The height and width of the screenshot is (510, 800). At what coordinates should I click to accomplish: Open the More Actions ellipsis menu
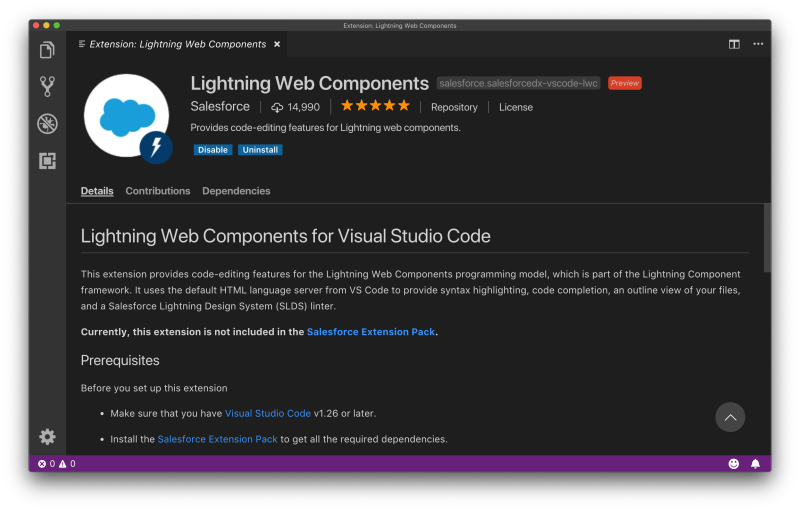coord(758,44)
